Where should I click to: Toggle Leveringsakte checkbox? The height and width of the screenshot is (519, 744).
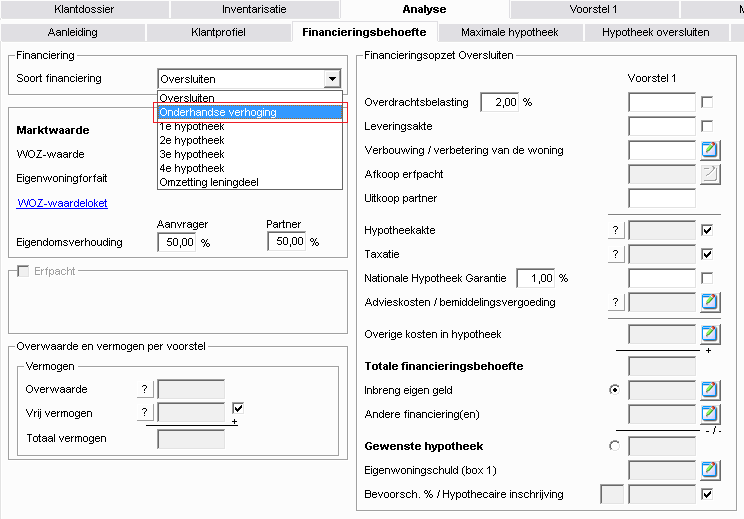(707, 126)
